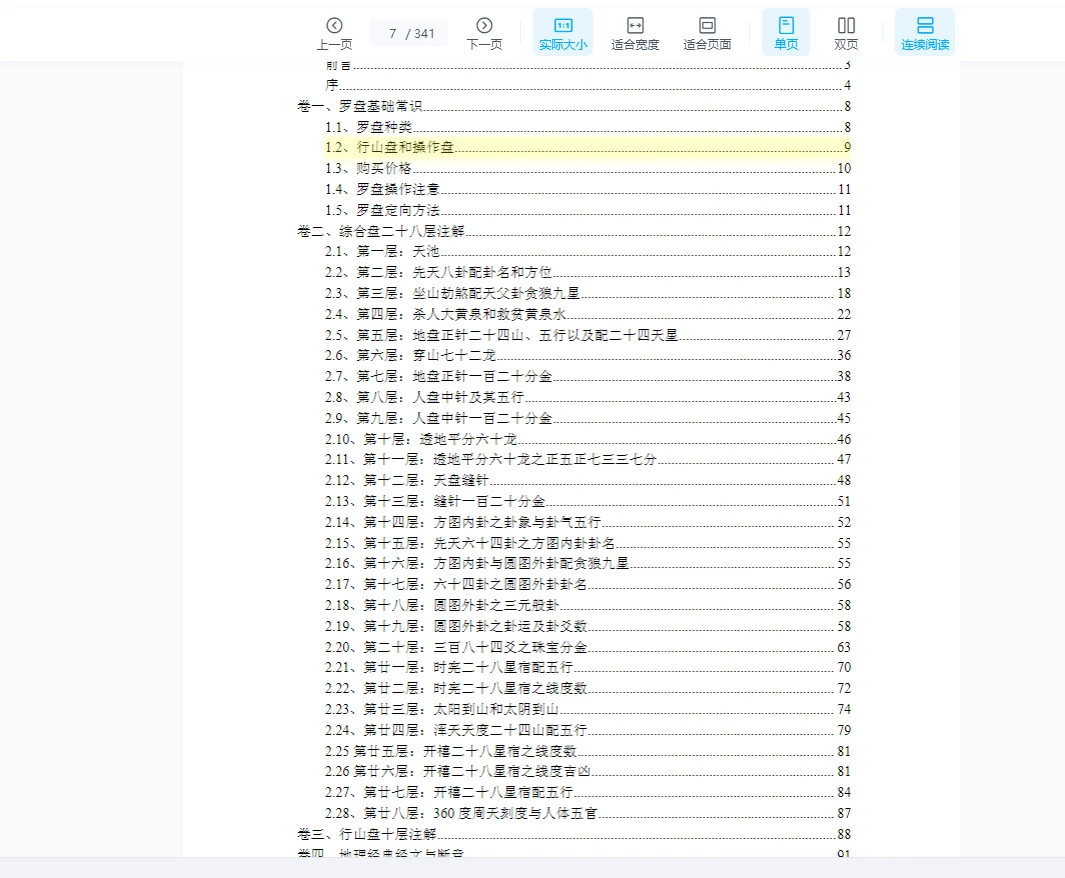Image resolution: width=1065 pixels, height=878 pixels.
Task: Open TOC entry 卷一、罗盘基础常识
Action: pyautogui.click(x=574, y=106)
